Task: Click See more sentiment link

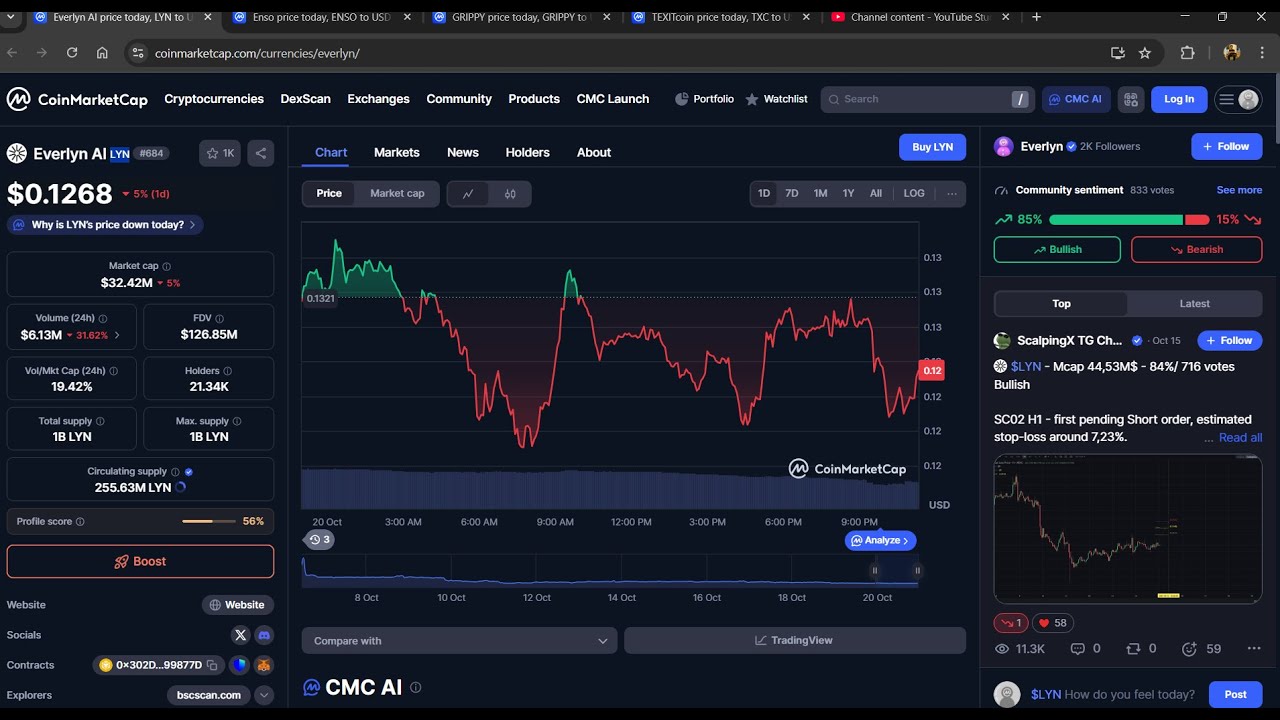Action: (x=1239, y=190)
